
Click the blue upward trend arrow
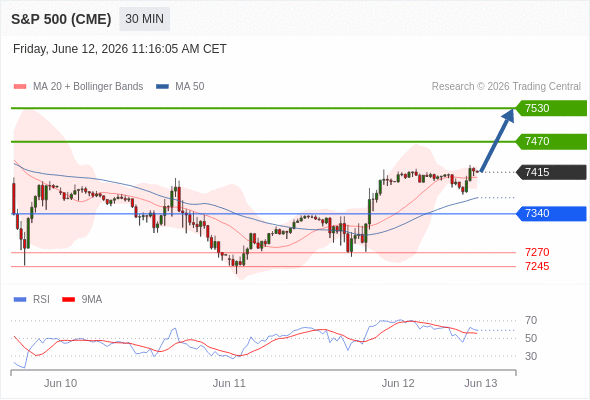click(497, 140)
